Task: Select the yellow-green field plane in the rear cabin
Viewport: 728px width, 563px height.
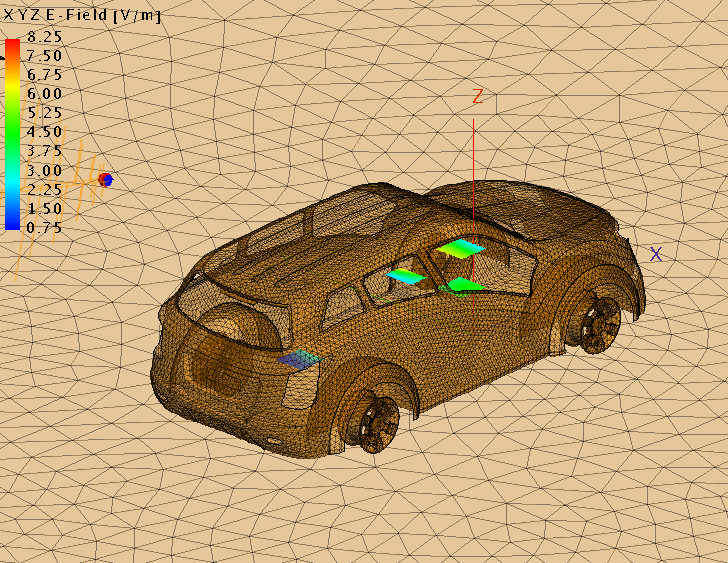Action: (461, 248)
